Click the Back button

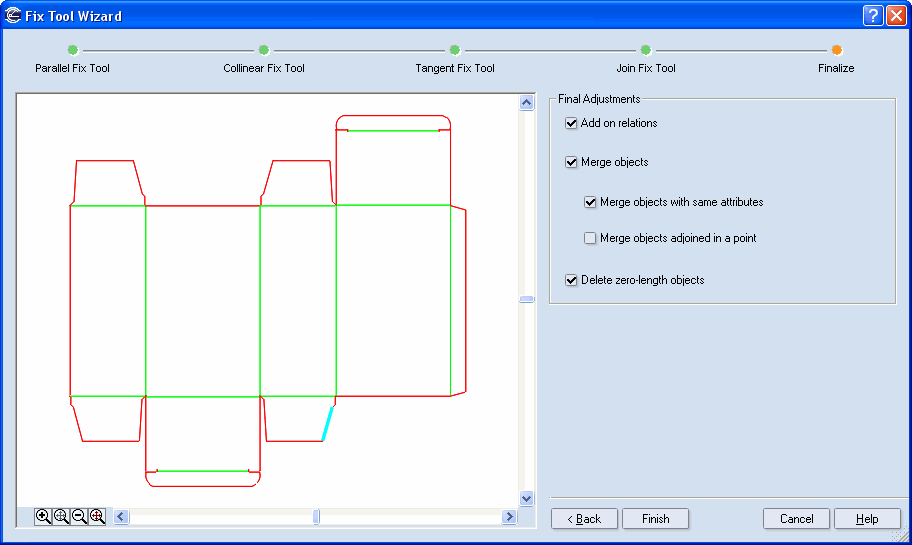(x=584, y=519)
